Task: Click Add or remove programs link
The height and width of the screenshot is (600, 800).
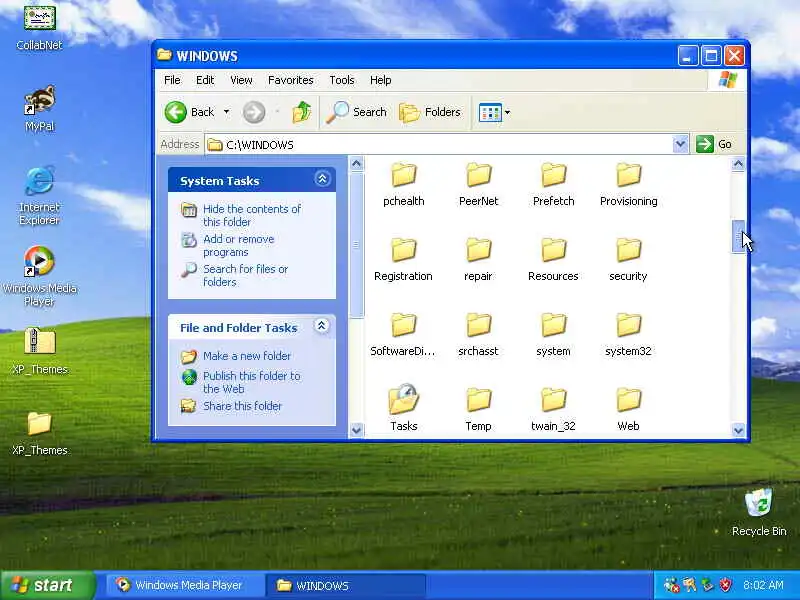Action: coord(239,245)
